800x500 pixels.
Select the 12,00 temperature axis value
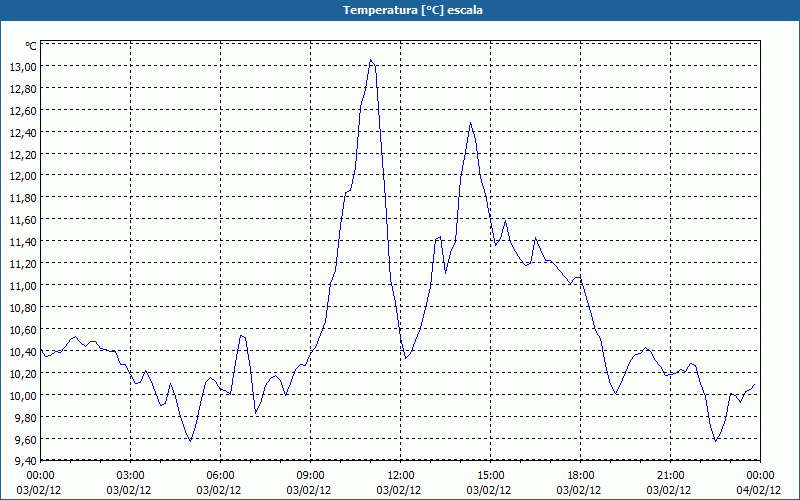(x=22, y=176)
